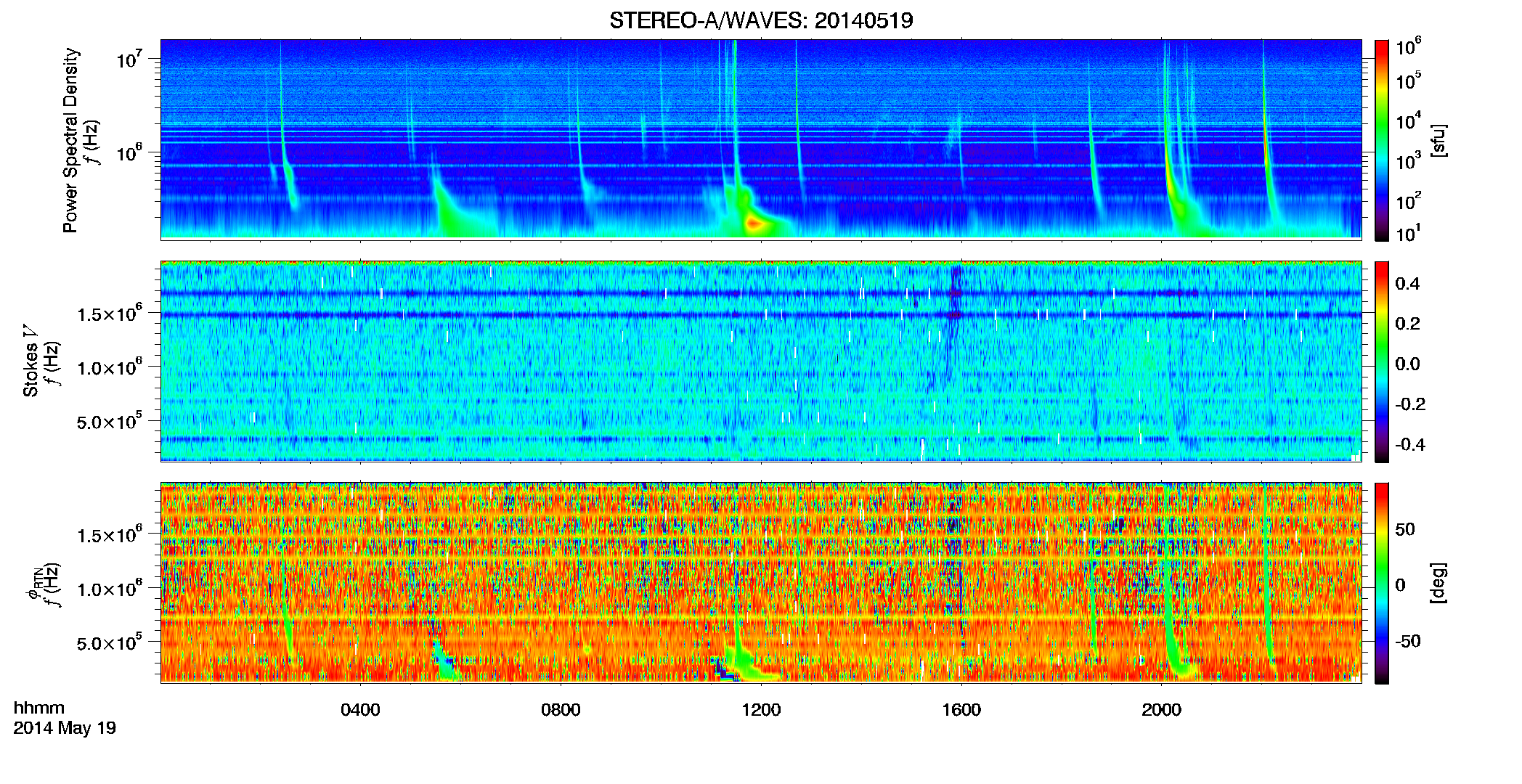Click the -0.4 label on Stokes colorbar
Viewport: 1522px width, 784px height.
point(1410,444)
